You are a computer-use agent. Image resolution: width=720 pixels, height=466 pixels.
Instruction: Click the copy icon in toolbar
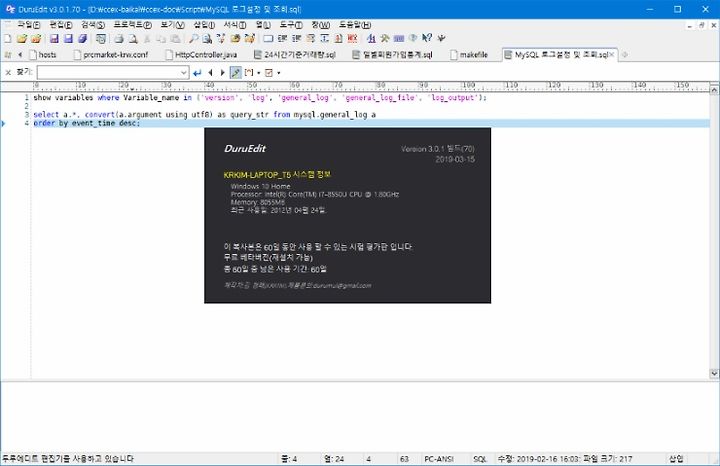click(161, 39)
